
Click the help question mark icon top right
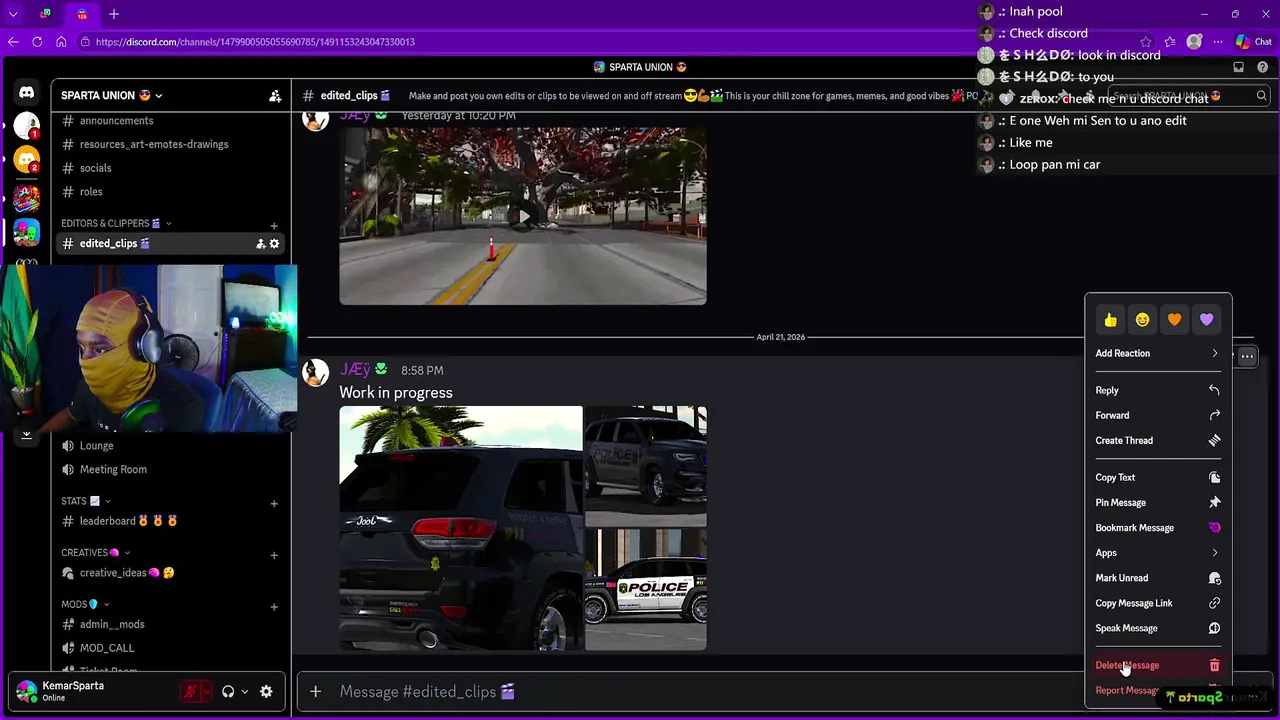(x=1262, y=67)
